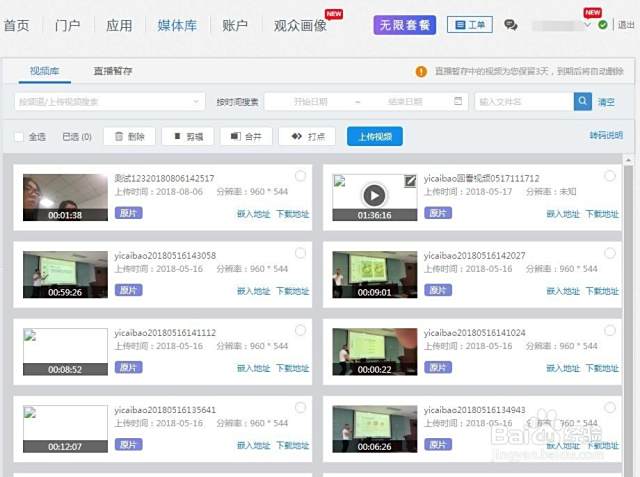Open thumbnail of the 00:06:26 video
This screenshot has height=477, width=640.
pos(375,429)
